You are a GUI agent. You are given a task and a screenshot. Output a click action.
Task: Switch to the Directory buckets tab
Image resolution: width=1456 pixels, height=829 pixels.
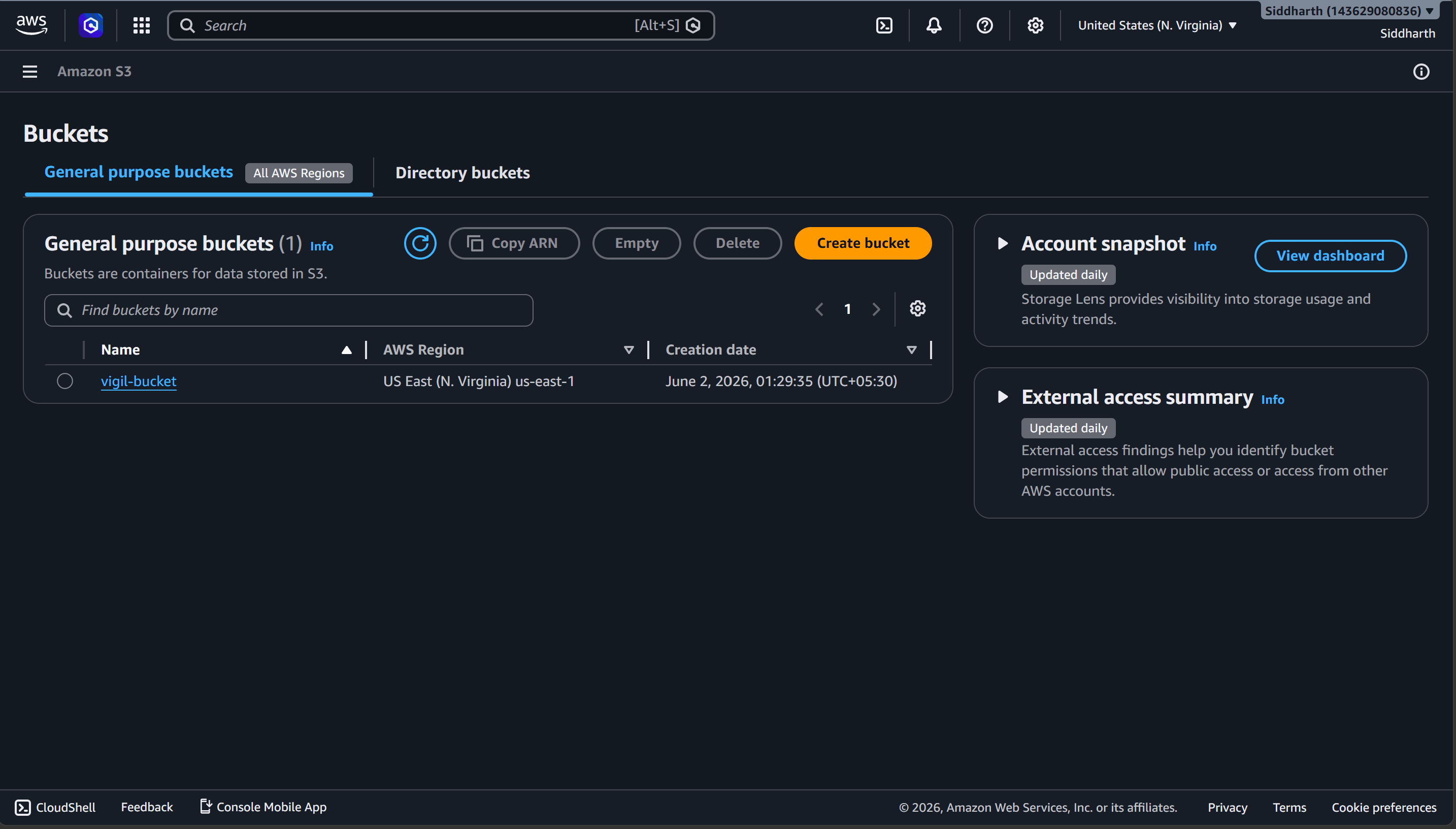(462, 173)
